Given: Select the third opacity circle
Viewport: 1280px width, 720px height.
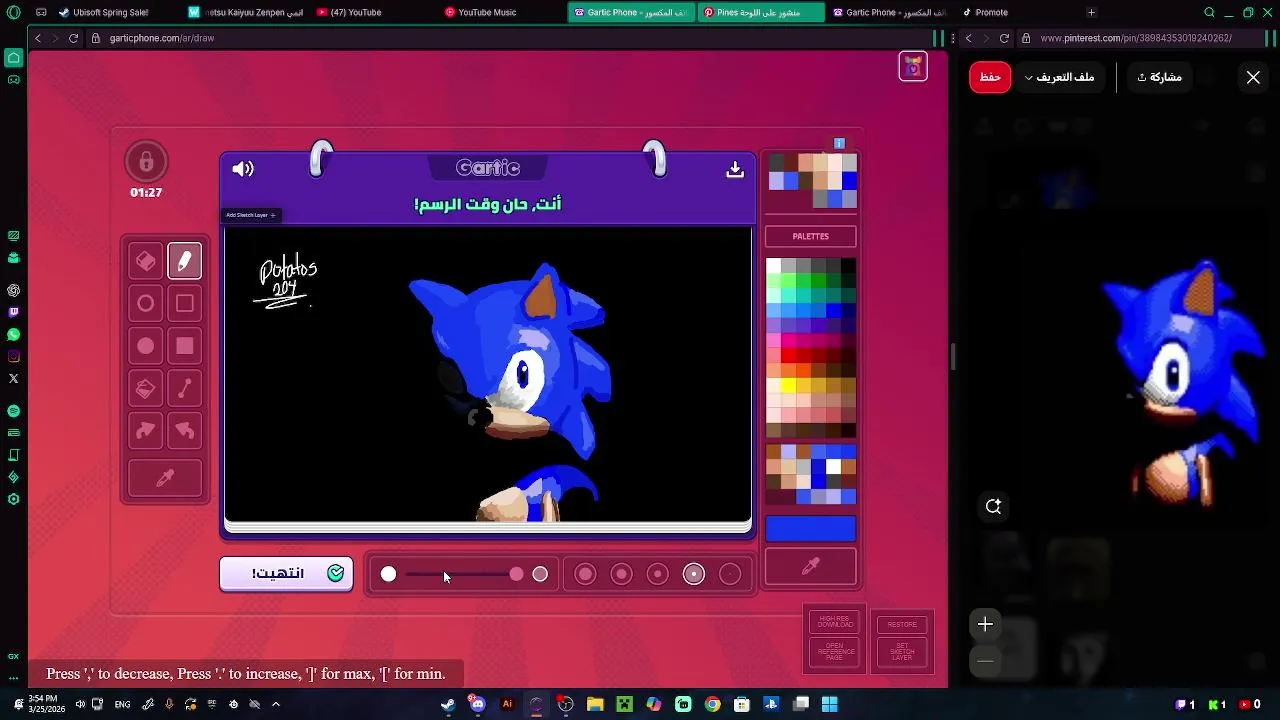Looking at the screenshot, I should [x=658, y=574].
